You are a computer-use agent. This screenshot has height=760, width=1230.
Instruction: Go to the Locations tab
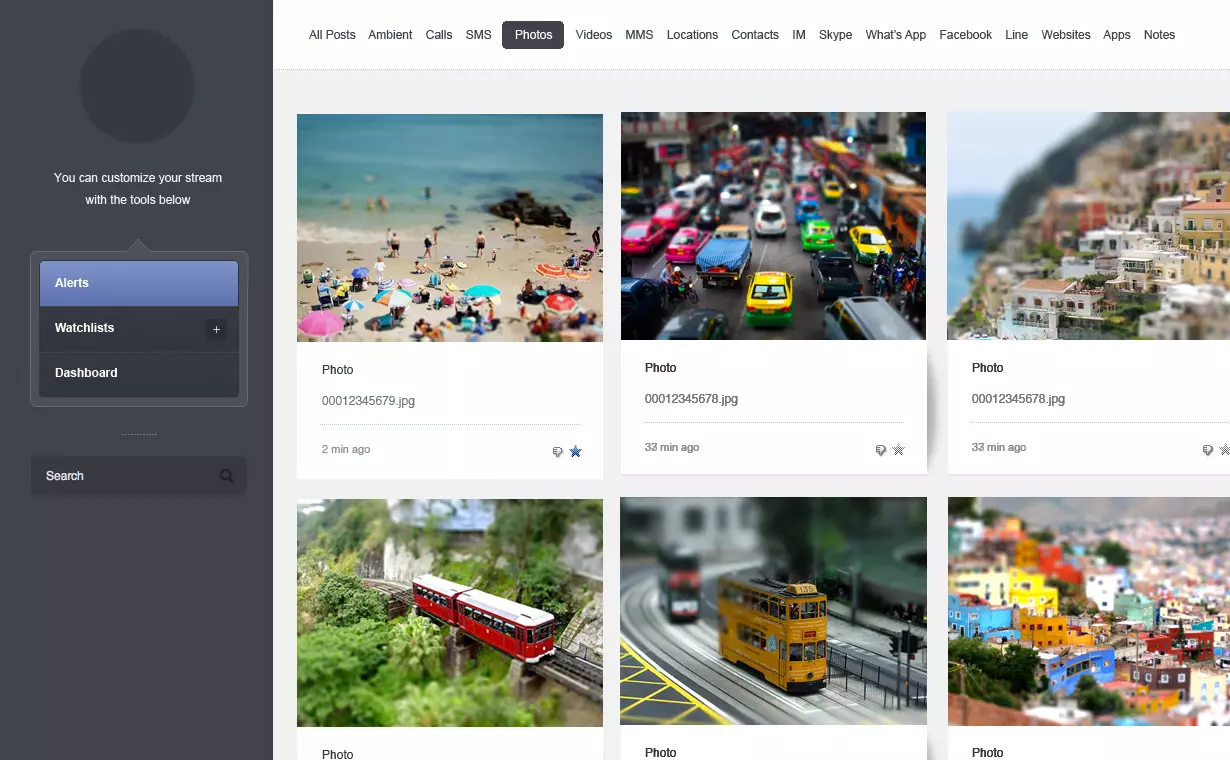pos(692,35)
